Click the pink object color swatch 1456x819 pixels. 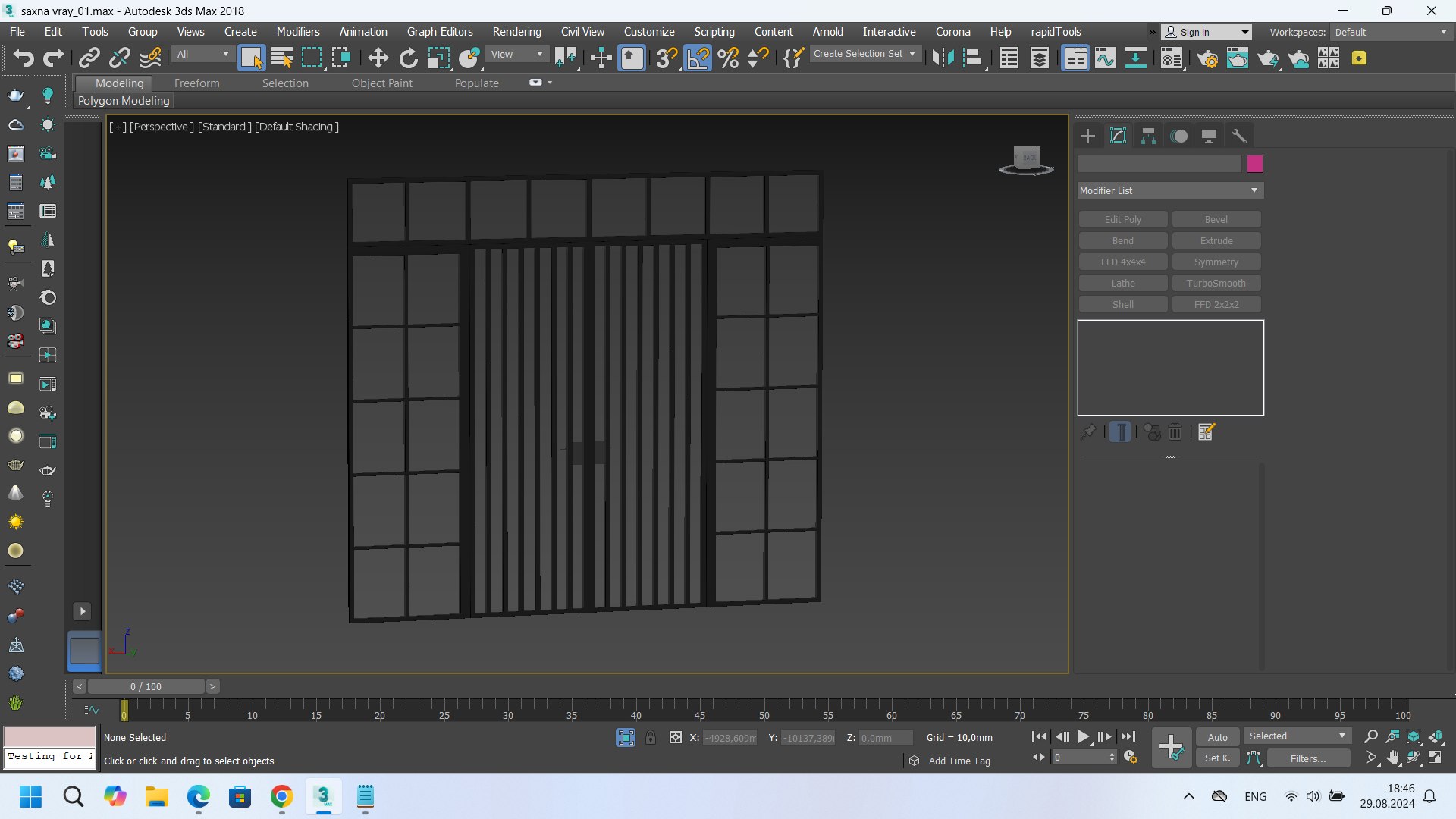pyautogui.click(x=1255, y=164)
